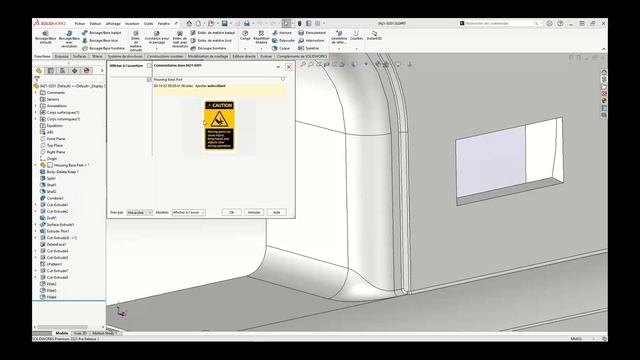Viewport: 640px width, 360px height.
Task: Click the Annuler button
Action: pos(254,213)
